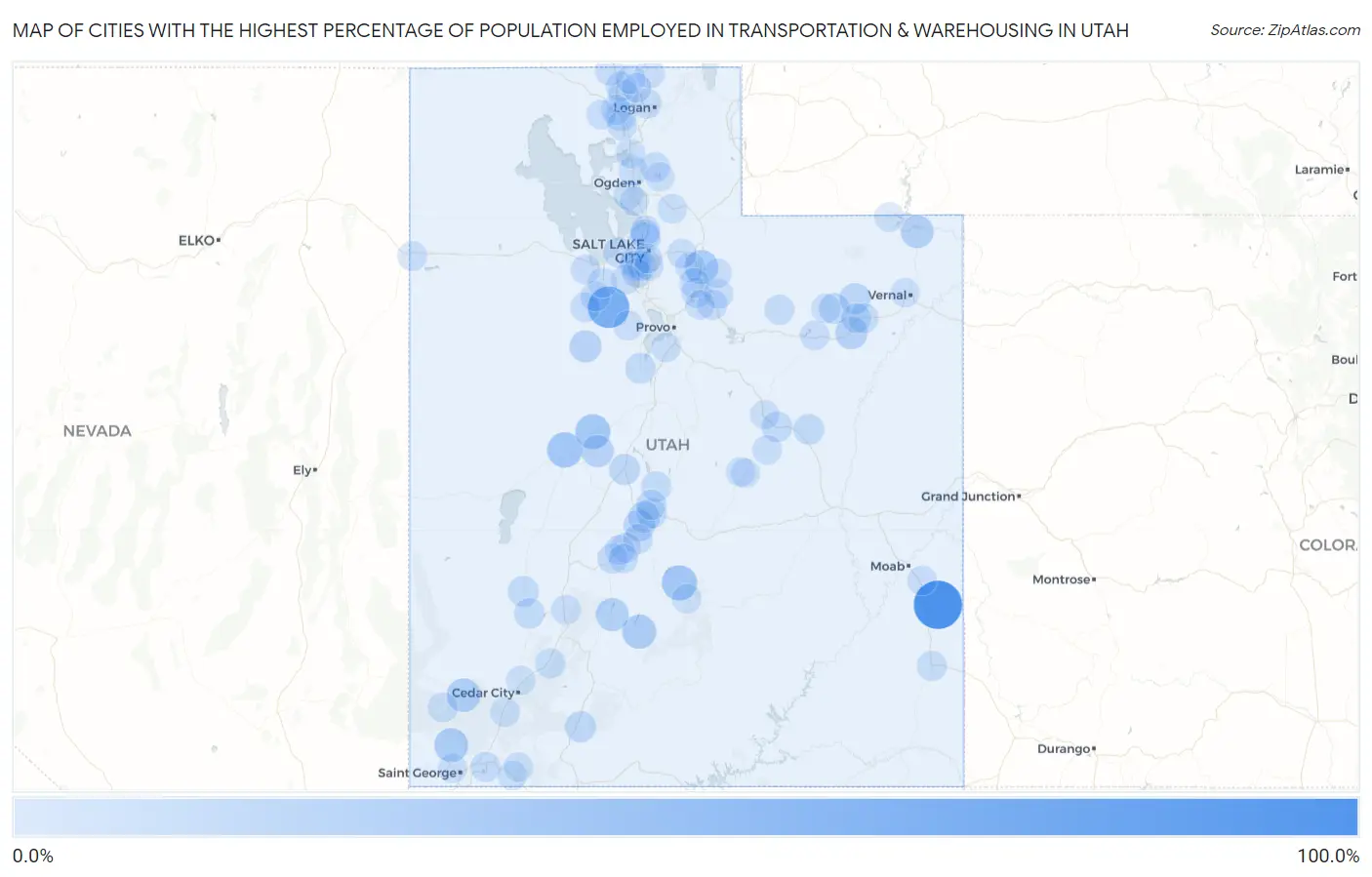Click the NEVADA state label
Viewport: 1372px width, 877px height.
pos(97,431)
